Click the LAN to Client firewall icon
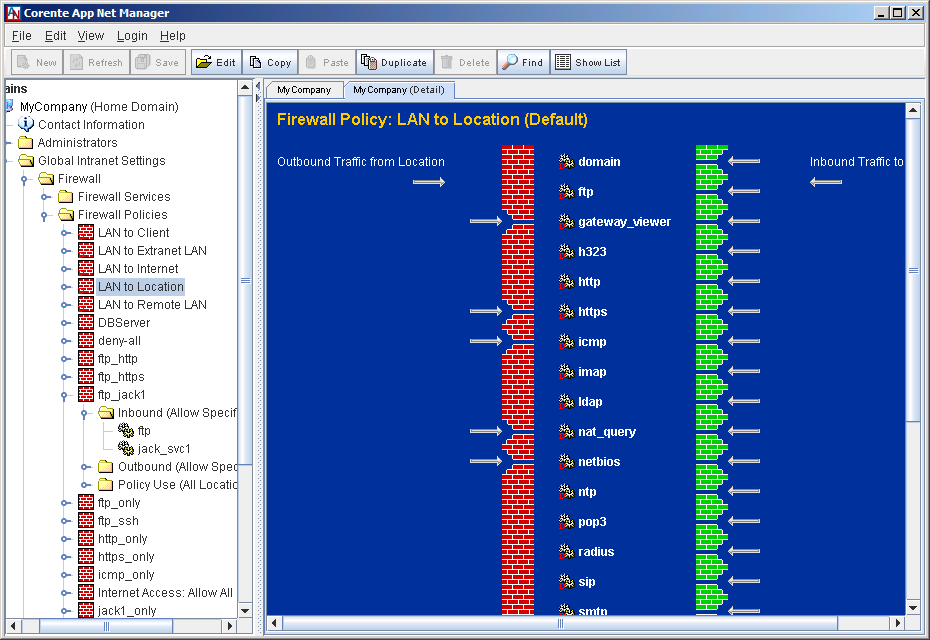 [86, 233]
